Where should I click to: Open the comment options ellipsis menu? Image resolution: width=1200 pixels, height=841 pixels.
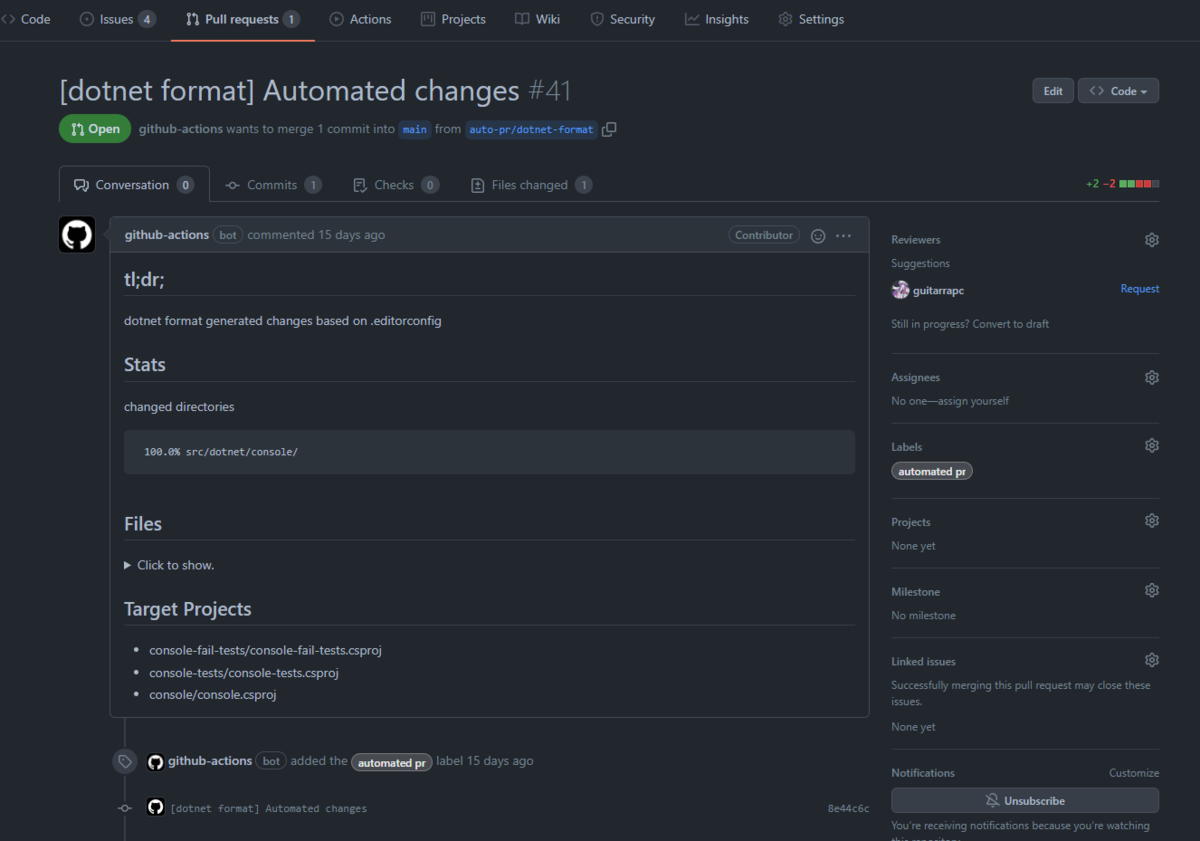(x=843, y=236)
